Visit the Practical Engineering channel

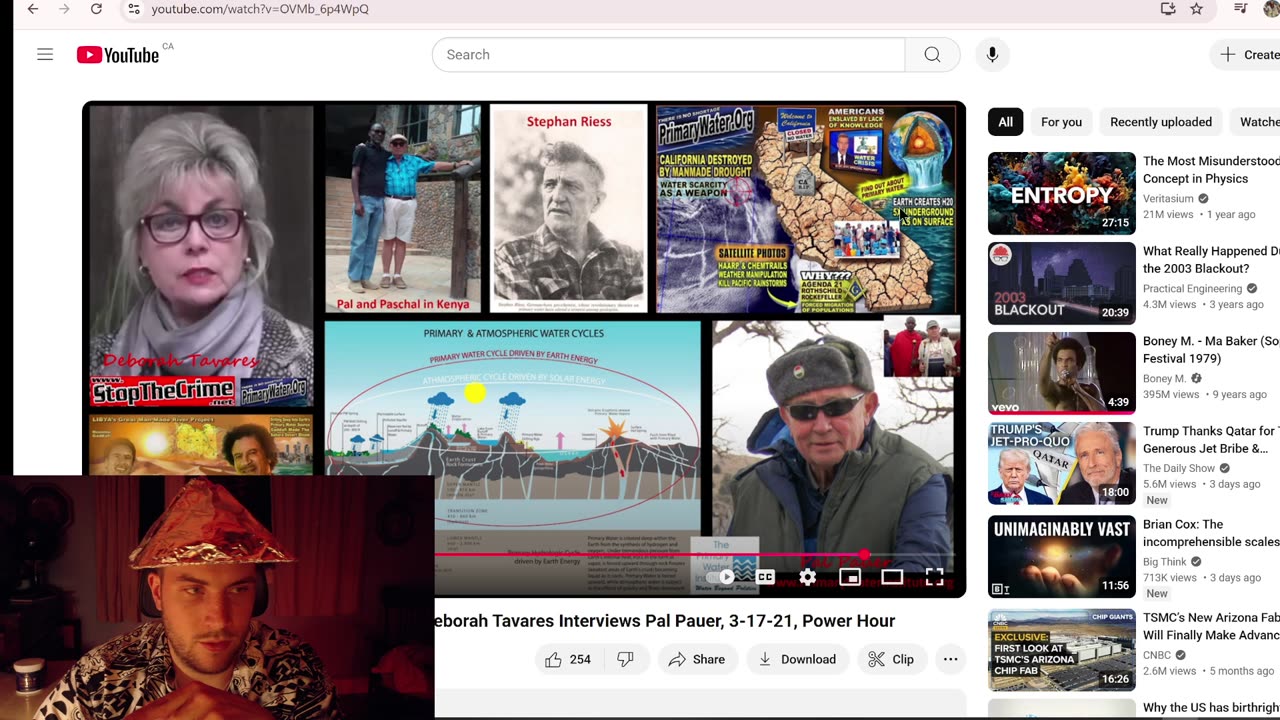point(1192,289)
